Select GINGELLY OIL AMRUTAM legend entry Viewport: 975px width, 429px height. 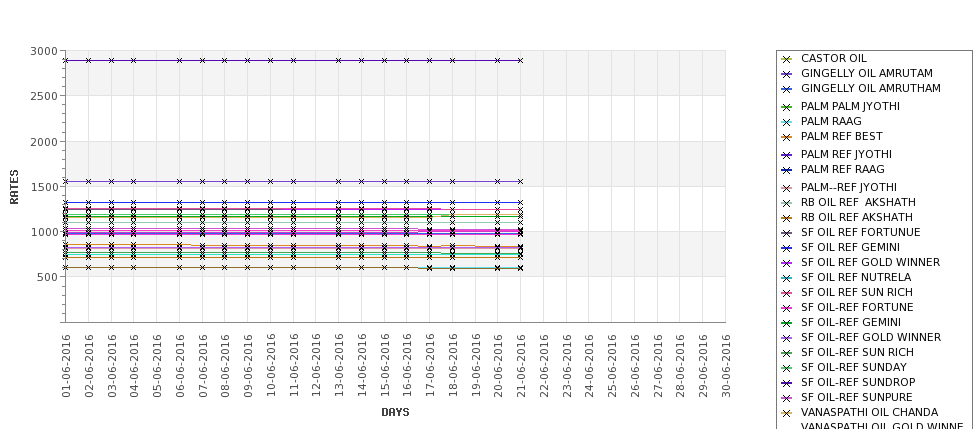[866, 73]
